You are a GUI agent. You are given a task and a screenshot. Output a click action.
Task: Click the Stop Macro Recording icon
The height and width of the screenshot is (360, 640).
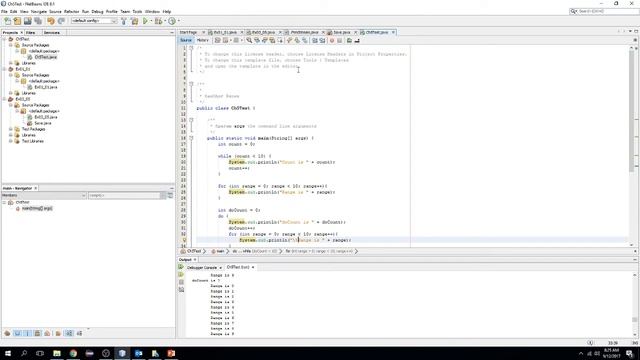pos(340,40)
